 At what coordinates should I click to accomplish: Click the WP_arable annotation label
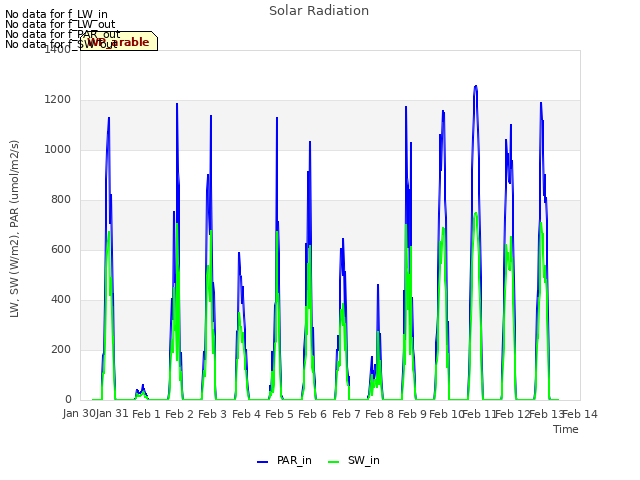[x=119, y=41]
